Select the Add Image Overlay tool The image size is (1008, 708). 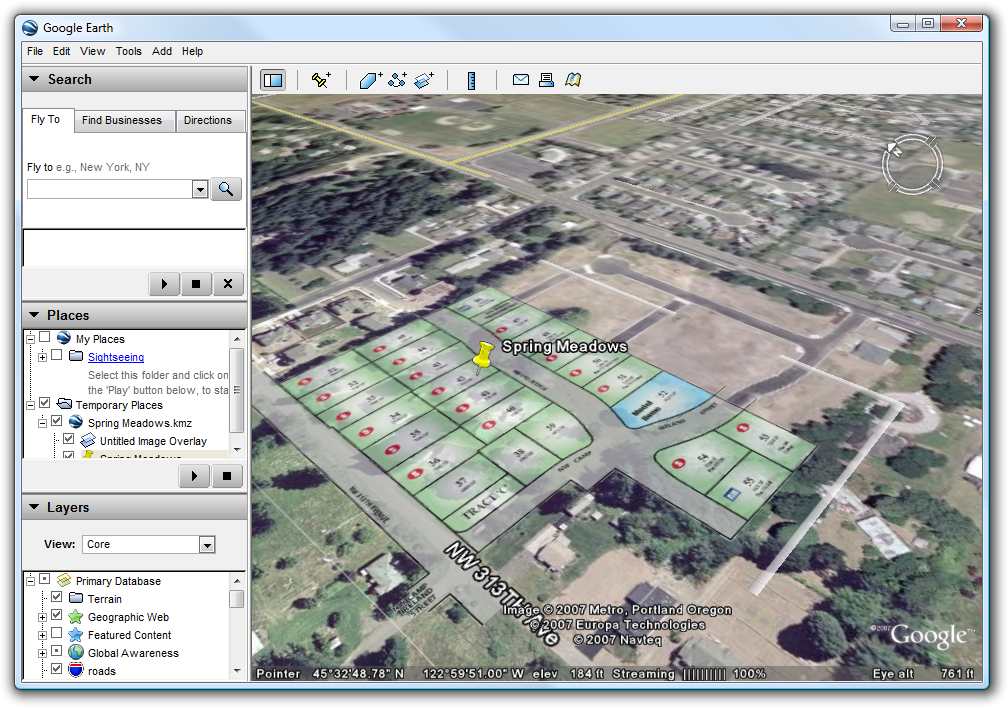tap(424, 80)
